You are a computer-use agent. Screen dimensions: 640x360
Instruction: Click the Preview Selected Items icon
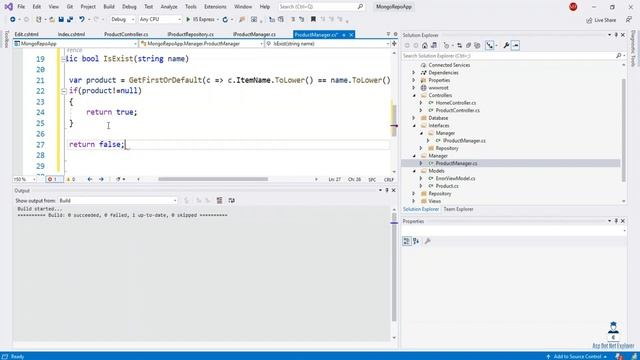(x=516, y=45)
